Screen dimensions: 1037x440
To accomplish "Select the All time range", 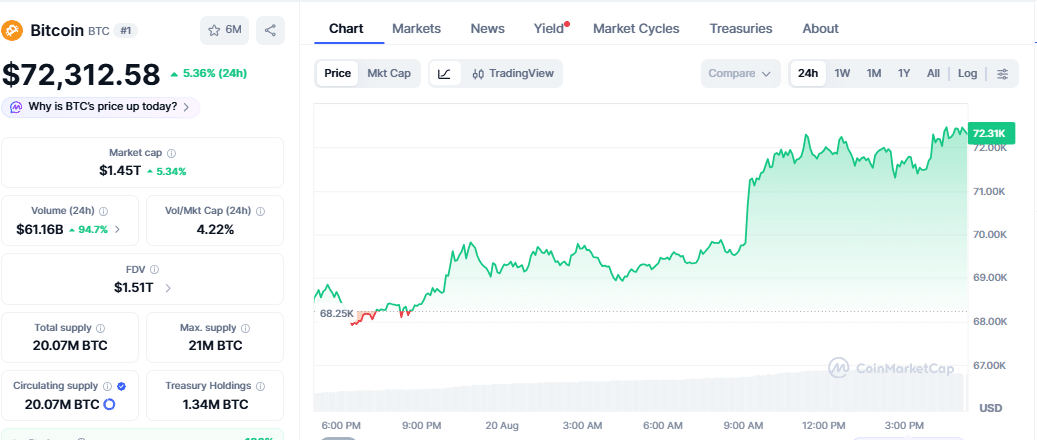I will (x=933, y=73).
